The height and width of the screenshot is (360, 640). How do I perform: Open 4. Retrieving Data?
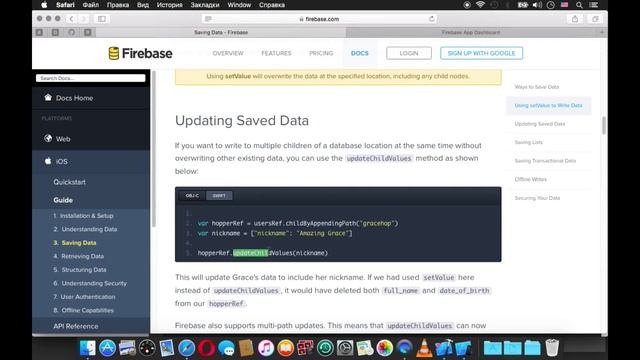click(78, 256)
